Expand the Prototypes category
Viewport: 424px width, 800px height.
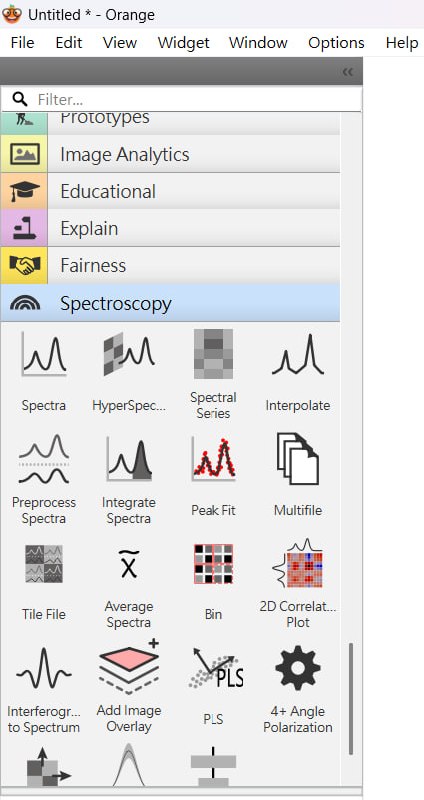point(170,123)
